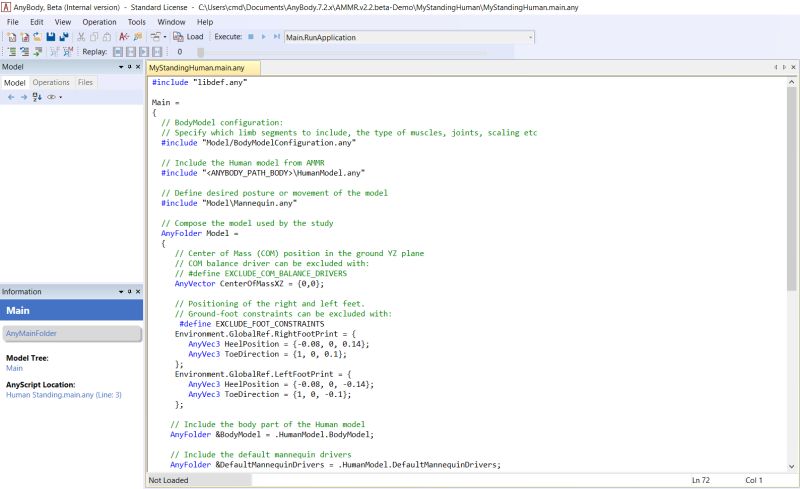The image size is (800, 489).
Task: Click the forward arrow in Model panel
Action: [23, 97]
